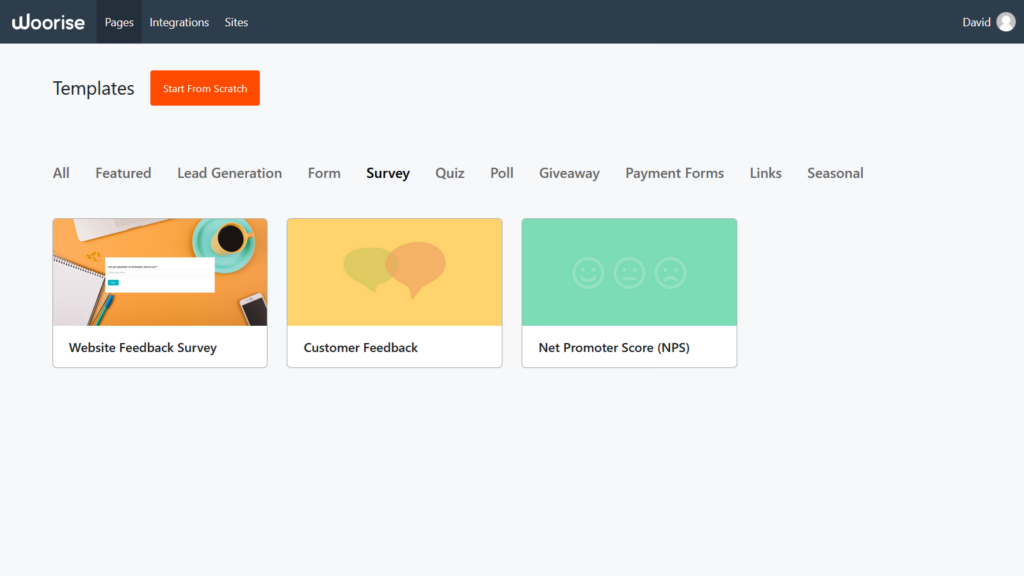Select the Form category tab

click(x=324, y=173)
